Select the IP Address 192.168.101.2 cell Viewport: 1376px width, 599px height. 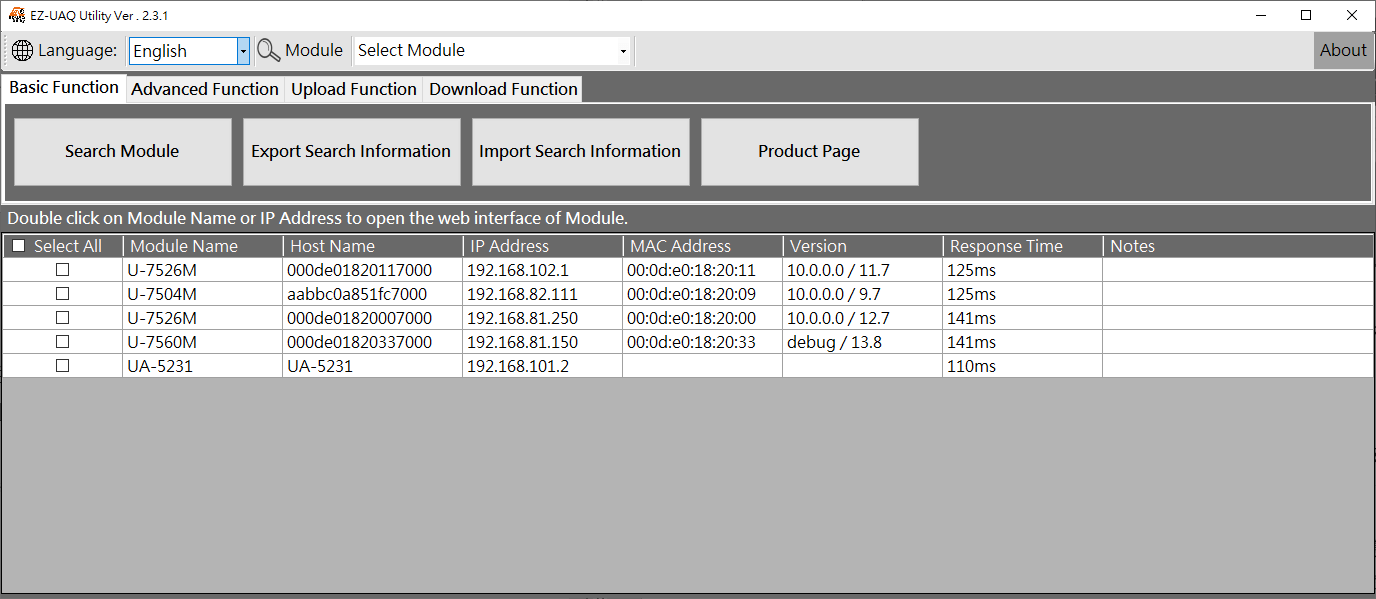pos(516,365)
